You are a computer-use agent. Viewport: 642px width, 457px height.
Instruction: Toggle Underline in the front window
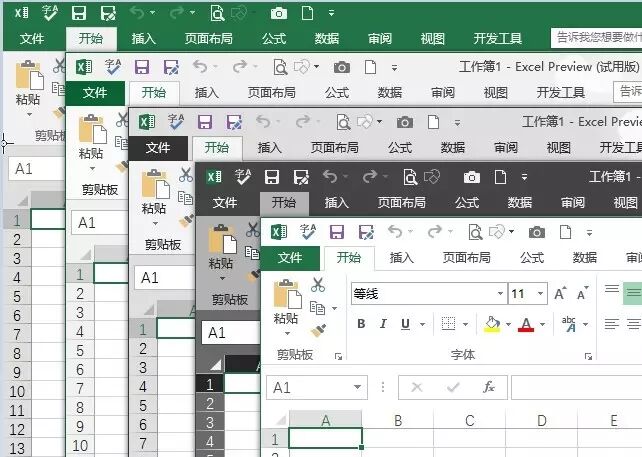coord(405,324)
